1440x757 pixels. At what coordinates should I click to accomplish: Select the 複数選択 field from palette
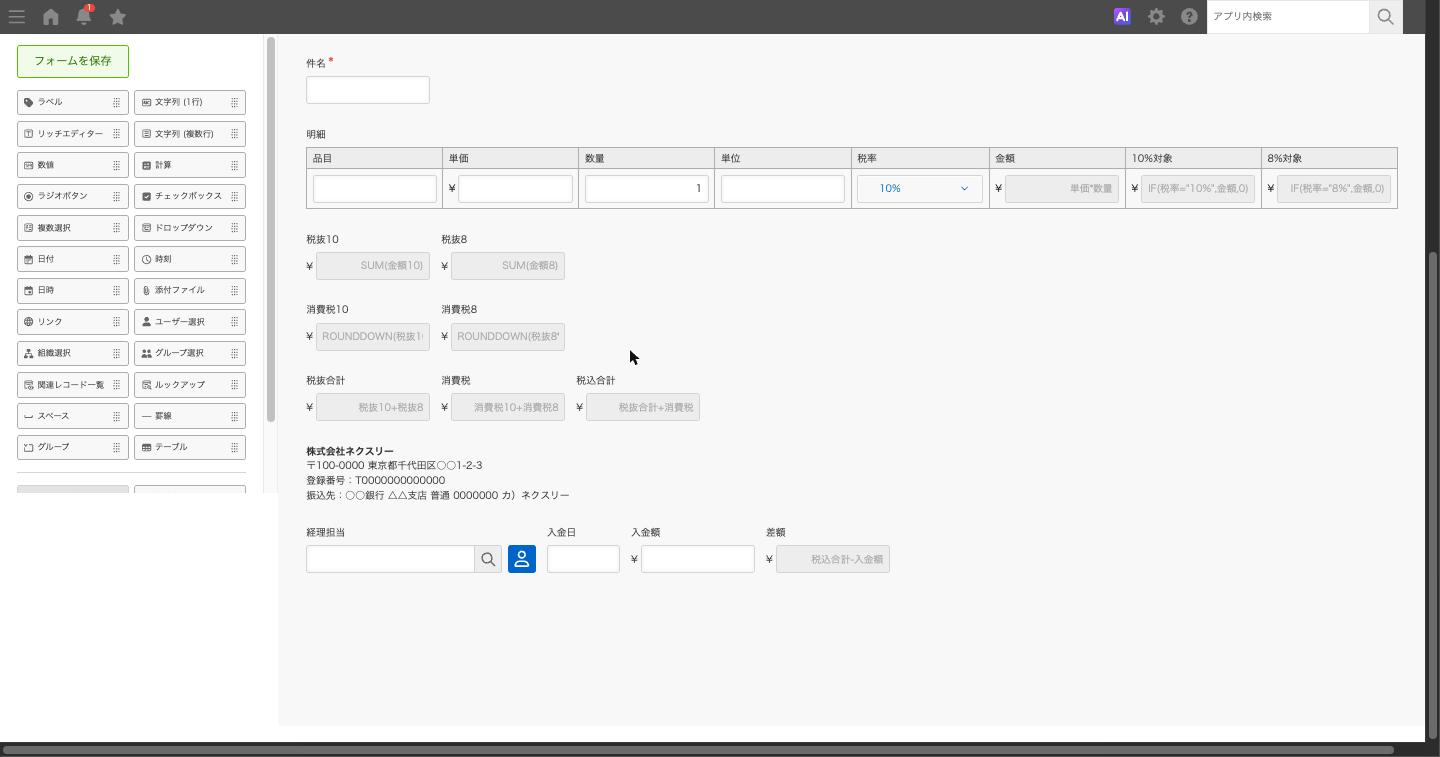(x=73, y=228)
